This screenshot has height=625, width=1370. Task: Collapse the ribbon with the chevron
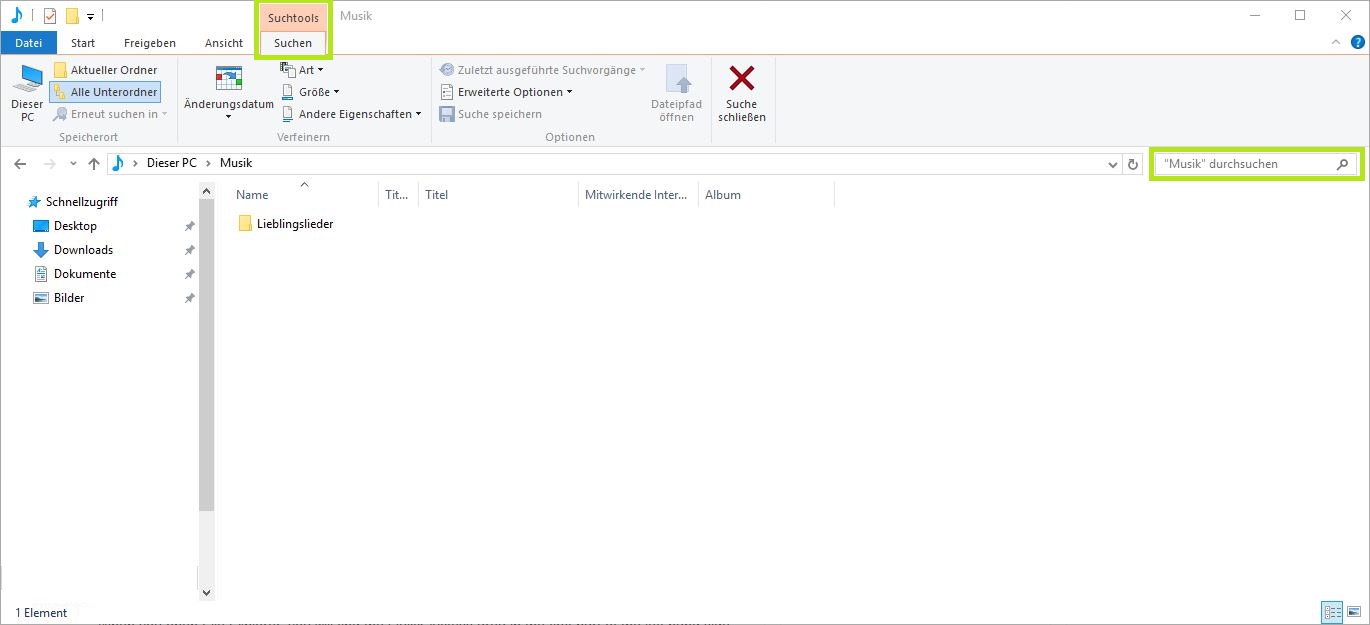[1336, 43]
